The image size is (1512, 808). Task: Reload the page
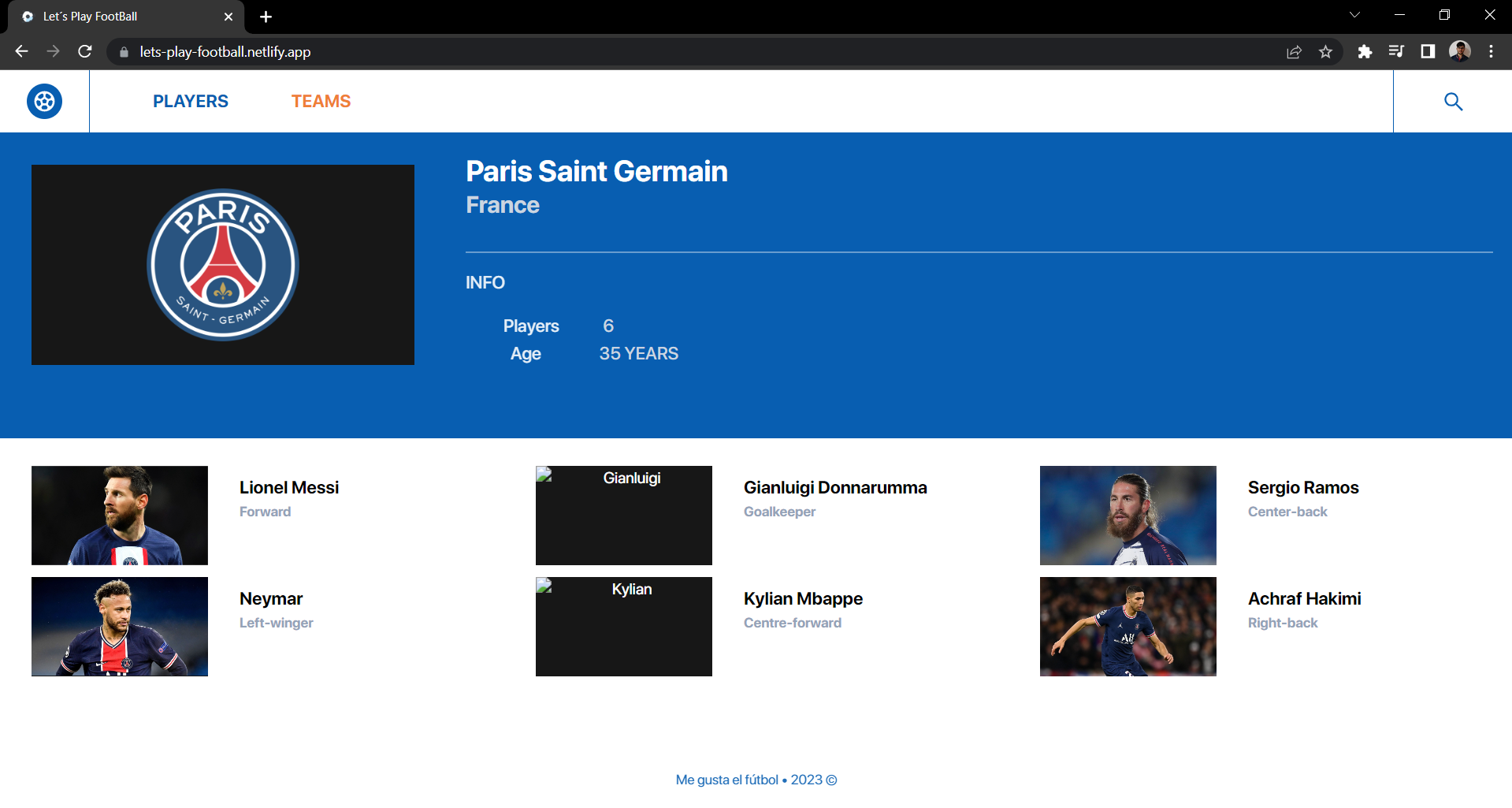click(85, 51)
